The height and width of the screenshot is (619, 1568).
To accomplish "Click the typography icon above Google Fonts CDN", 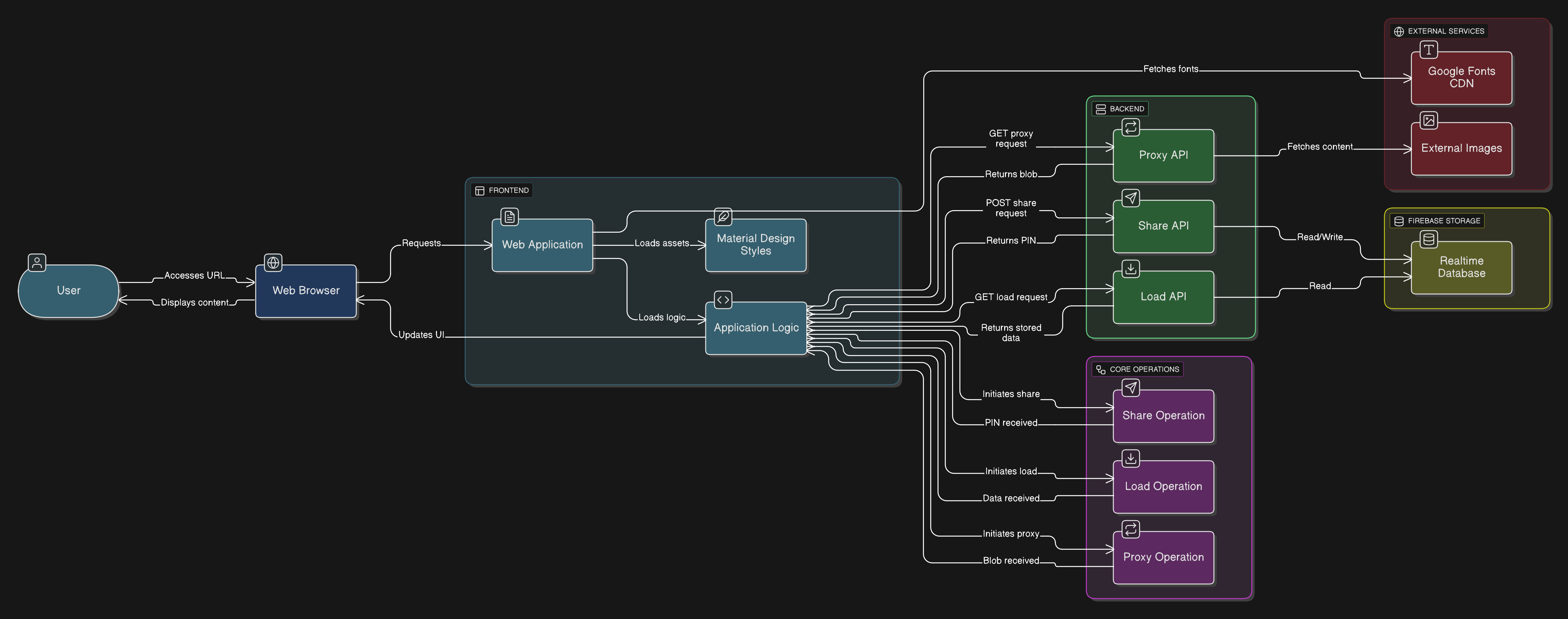I will tap(1429, 49).
